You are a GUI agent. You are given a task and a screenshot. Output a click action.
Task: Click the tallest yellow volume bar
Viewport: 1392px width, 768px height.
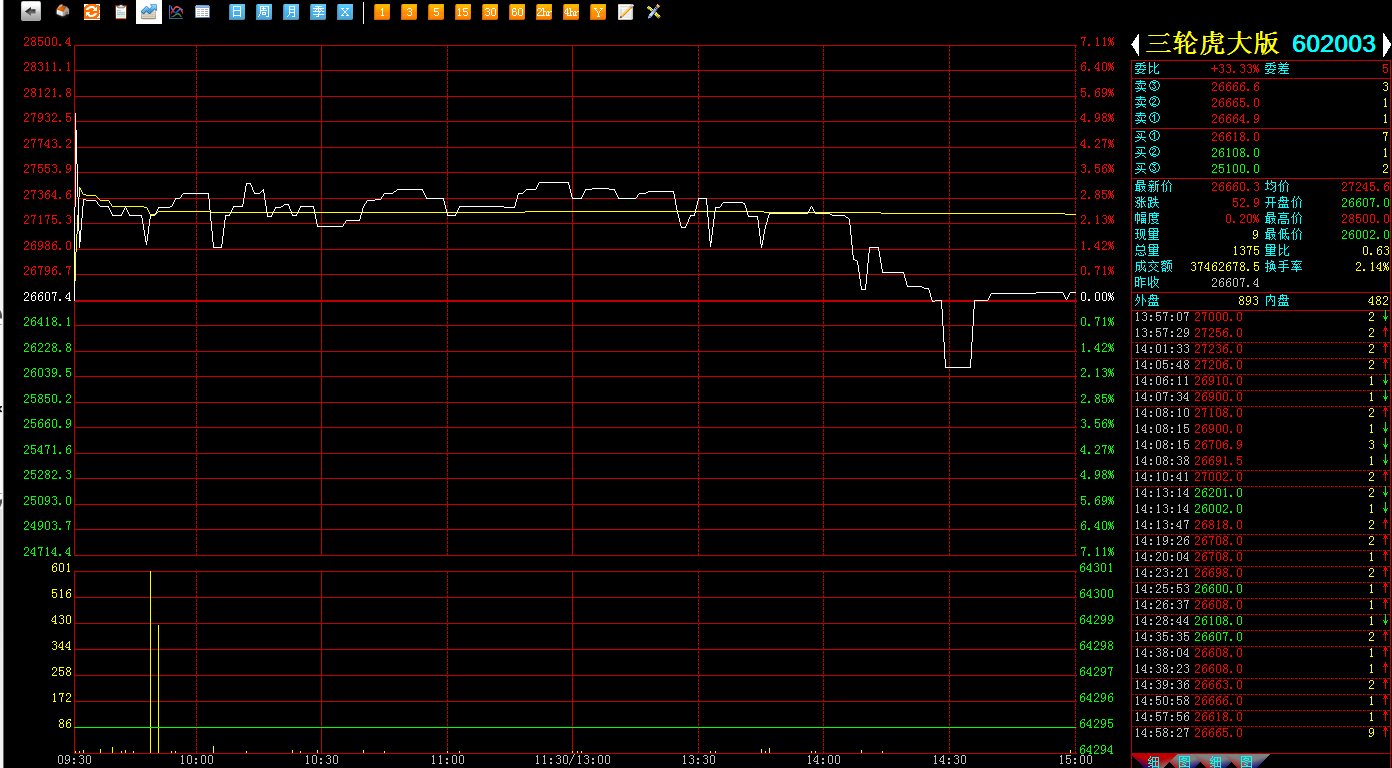(x=150, y=662)
